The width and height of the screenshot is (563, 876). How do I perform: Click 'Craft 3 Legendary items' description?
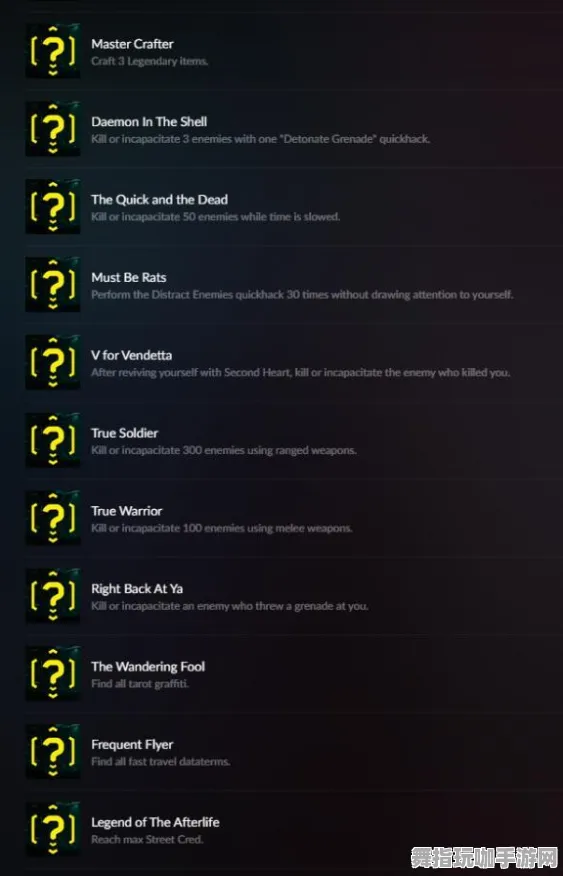point(150,61)
